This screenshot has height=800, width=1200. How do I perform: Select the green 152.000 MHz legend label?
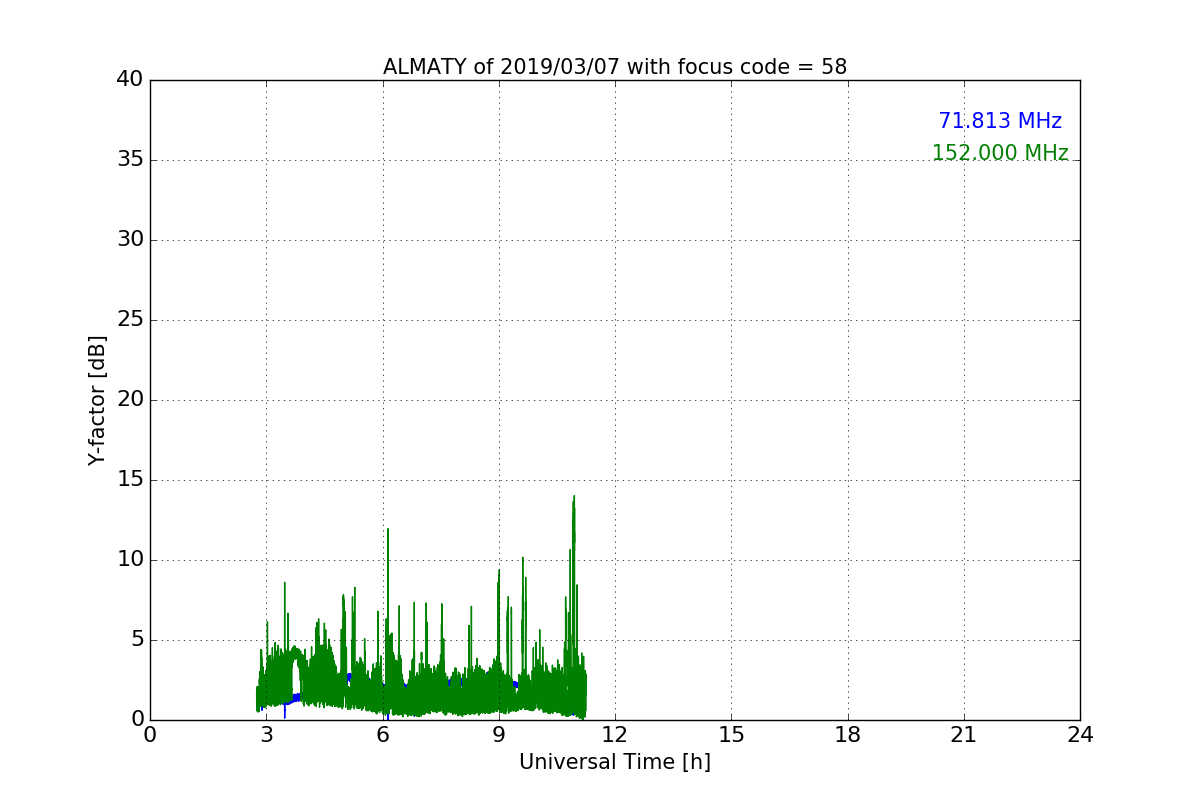click(x=1000, y=153)
